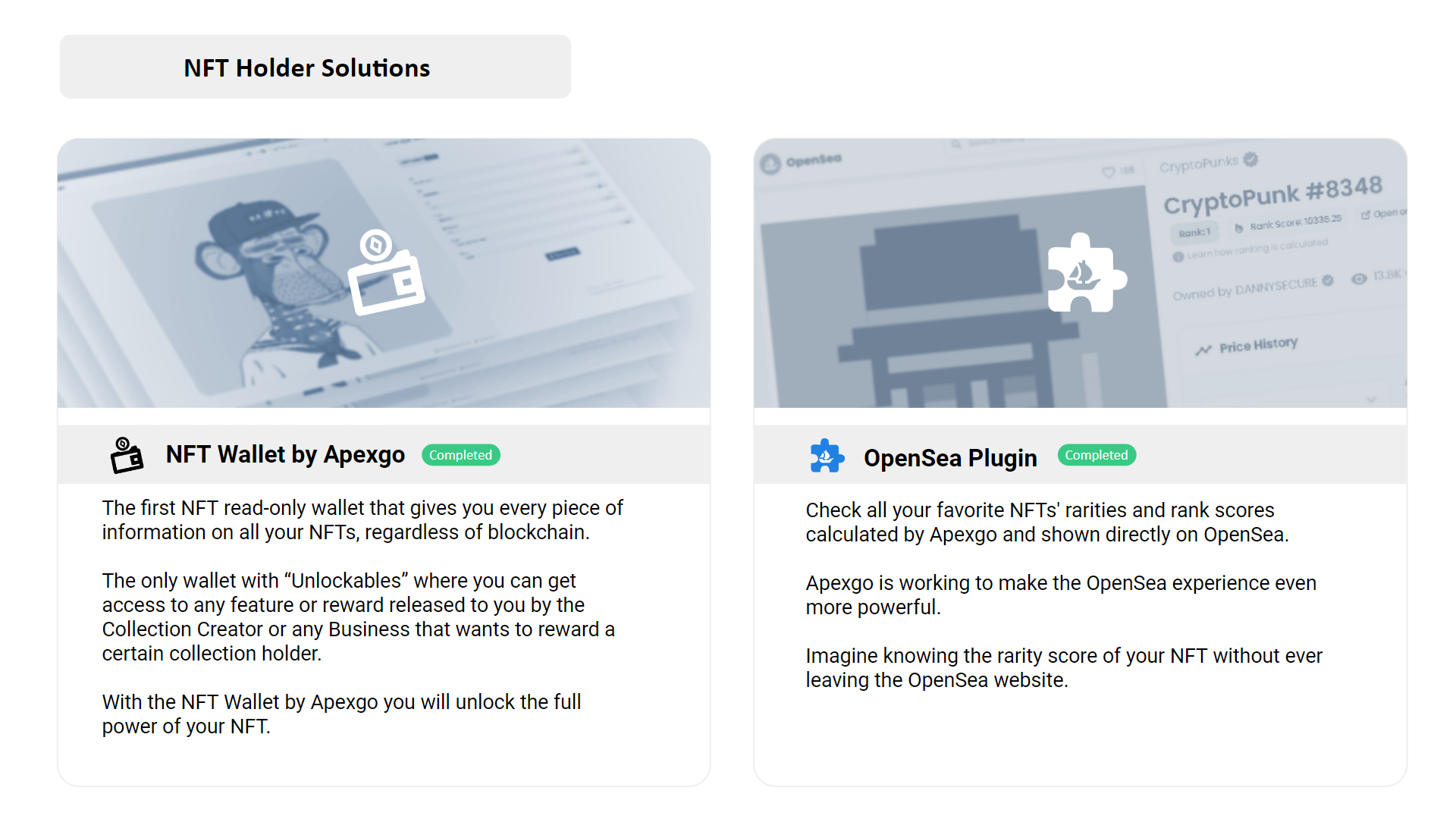Open the OpenSea Plugin title
Viewport: 1456px width, 819px height.
950,458
